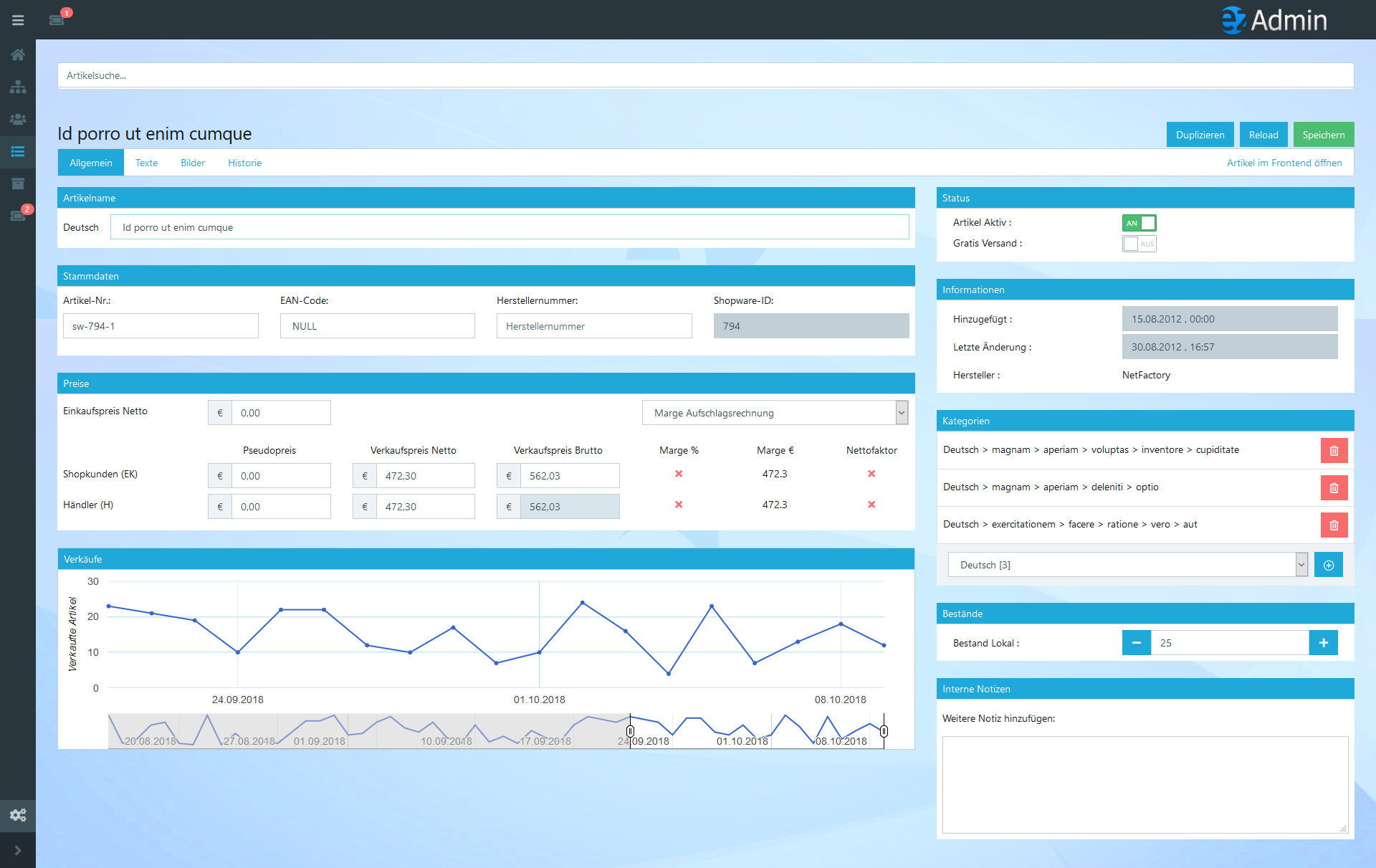The image size is (1376, 868).
Task: Open Marge Aufschlagsrechnung dropdown
Action: click(x=775, y=413)
